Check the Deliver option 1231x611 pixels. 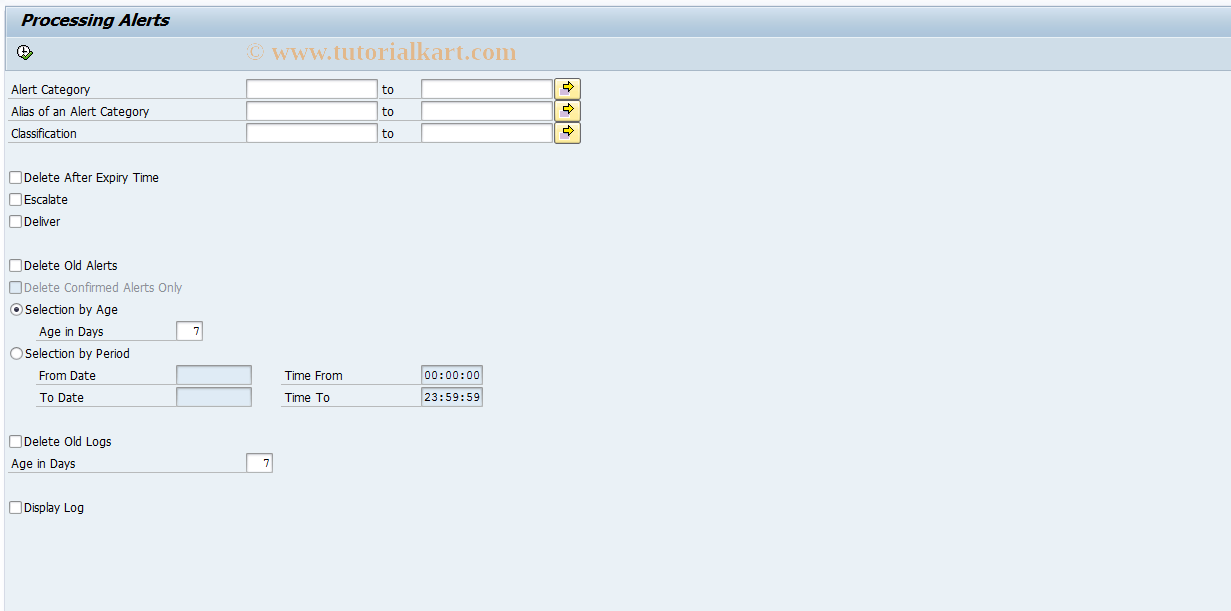point(16,221)
